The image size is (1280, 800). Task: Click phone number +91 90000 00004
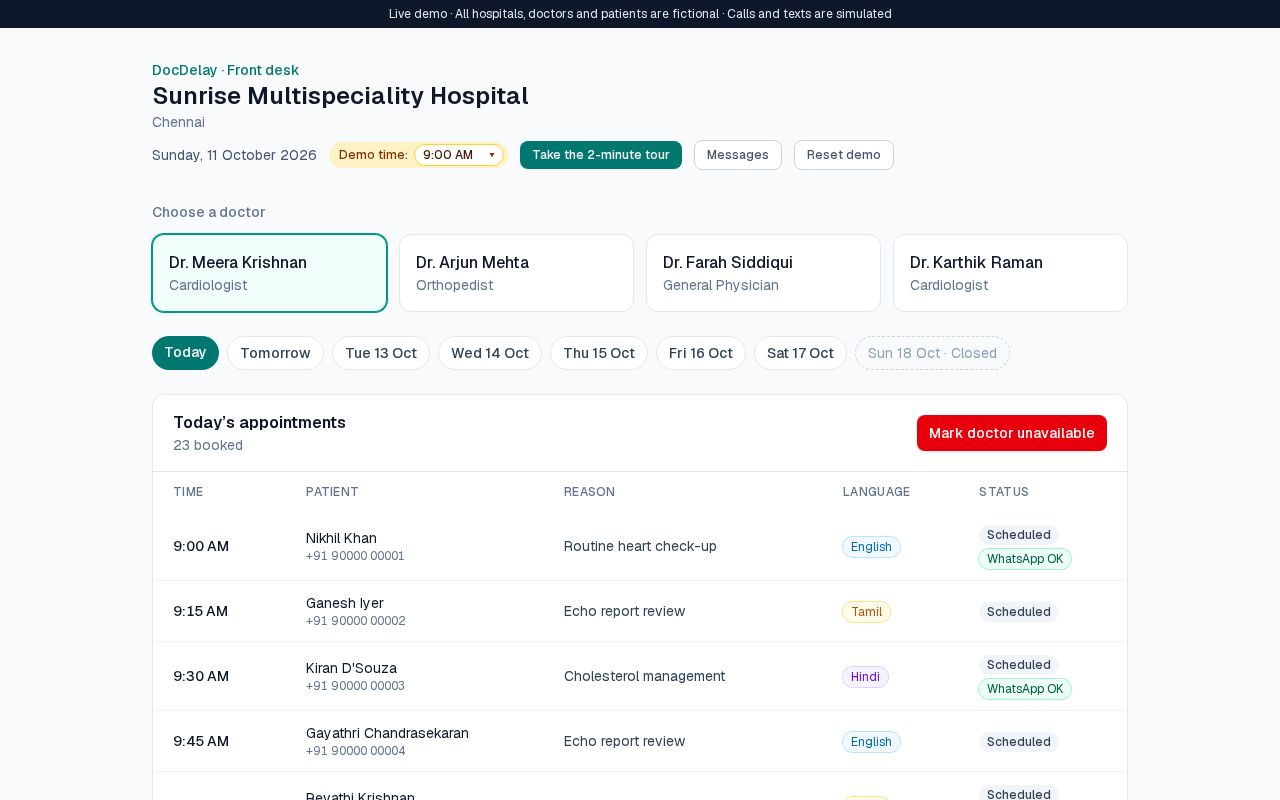pyautogui.click(x=356, y=751)
